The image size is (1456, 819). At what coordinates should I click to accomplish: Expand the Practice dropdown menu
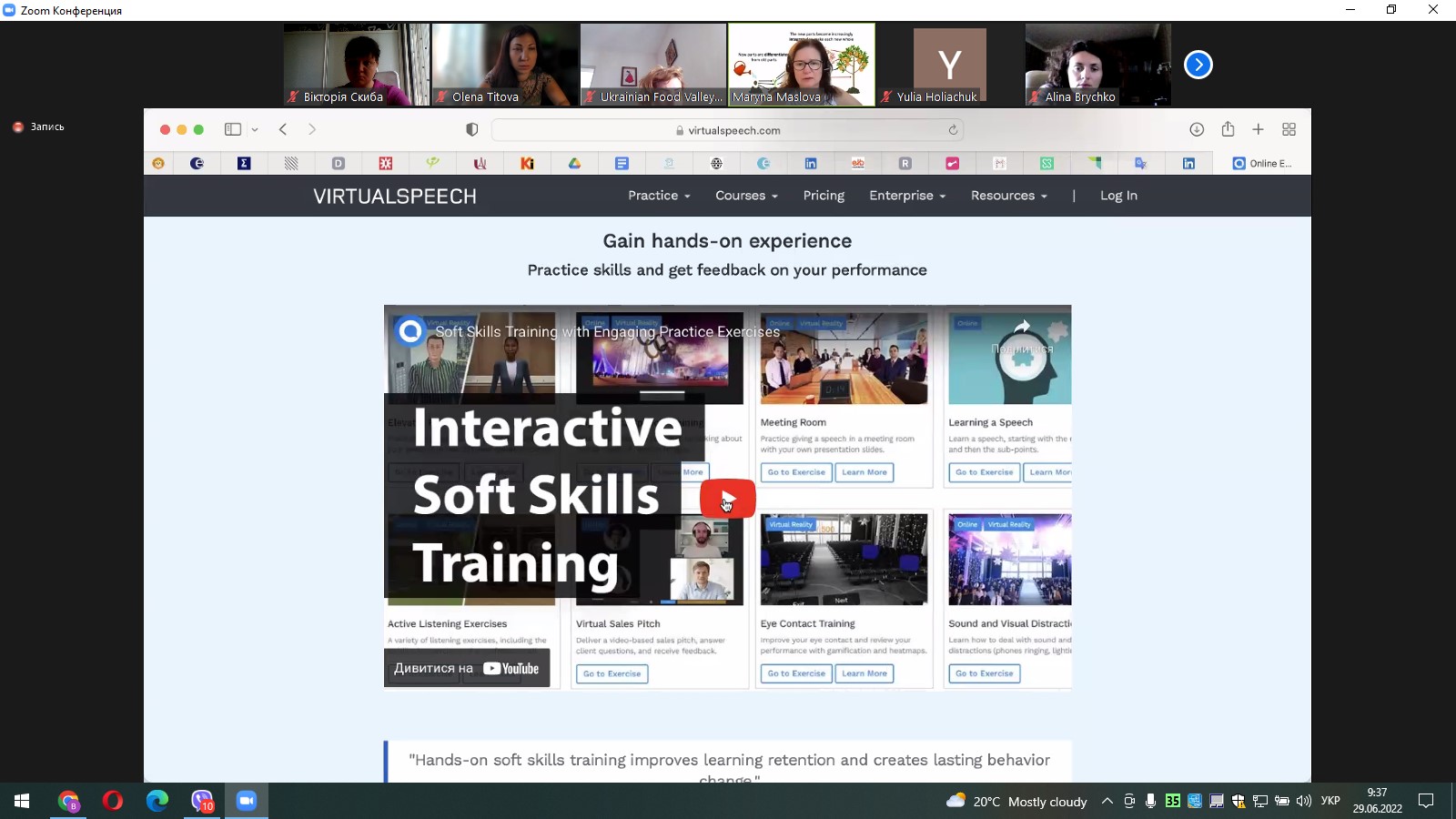click(x=659, y=196)
